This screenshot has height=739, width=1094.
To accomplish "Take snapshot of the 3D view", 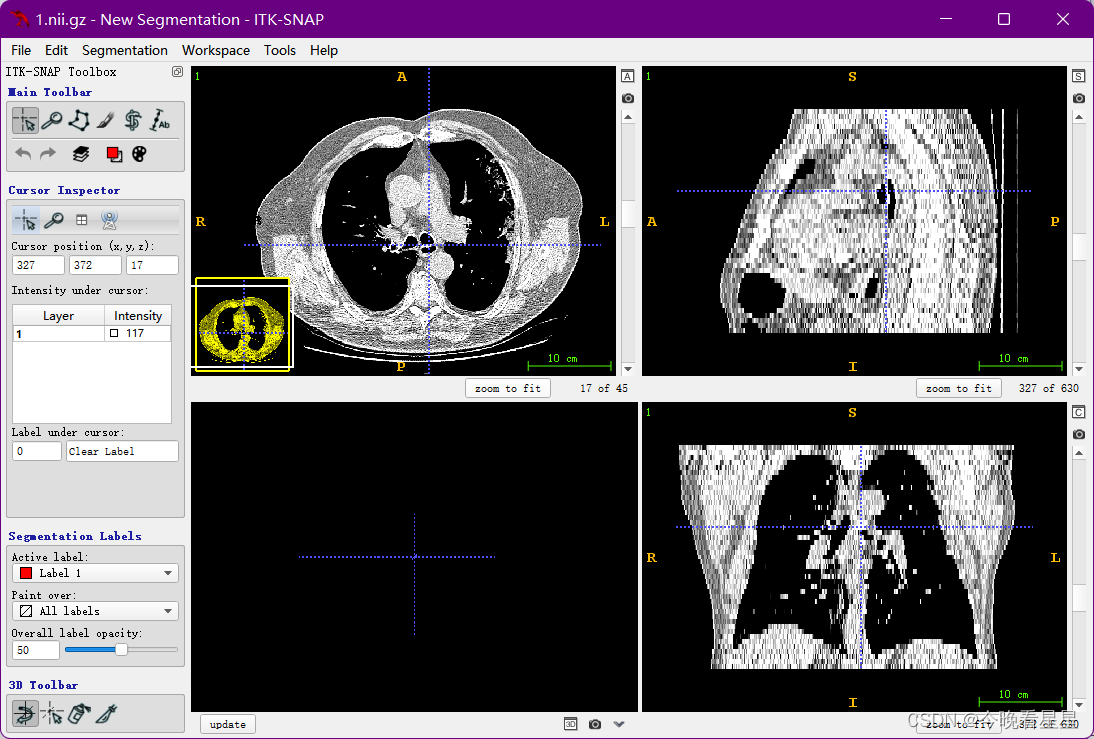I will pyautogui.click(x=594, y=724).
